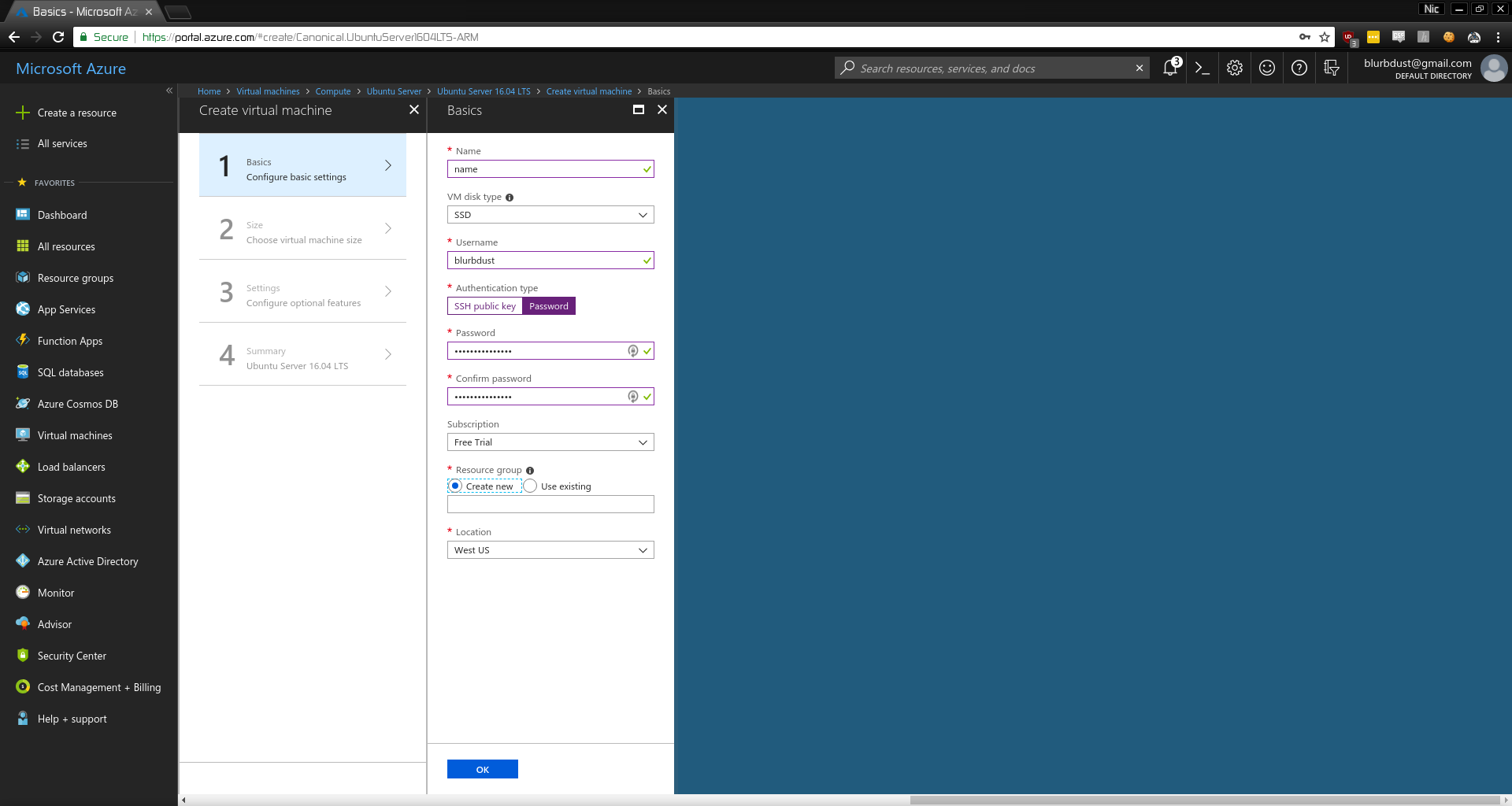Viewport: 1512px width, 806px height.
Task: Click the Name input field
Action: pos(550,169)
